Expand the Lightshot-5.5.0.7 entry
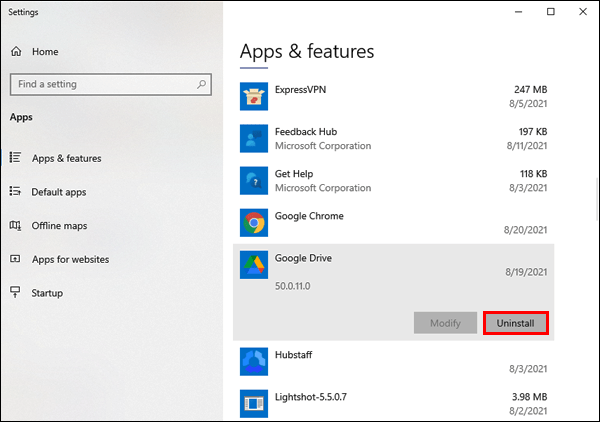Viewport: 600px width, 422px height. pyautogui.click(x=400, y=403)
